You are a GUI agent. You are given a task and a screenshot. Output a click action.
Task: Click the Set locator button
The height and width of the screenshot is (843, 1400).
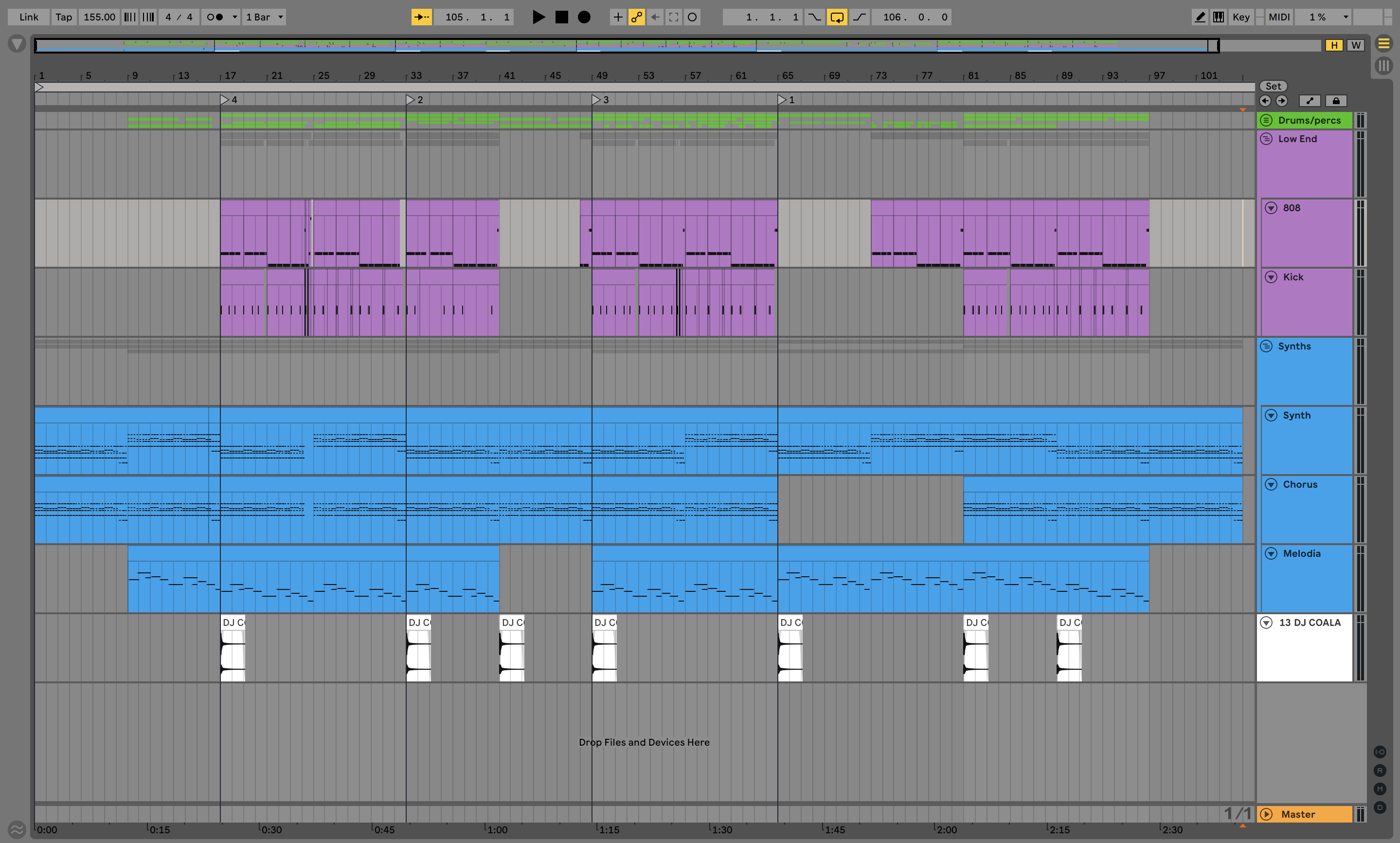(1274, 86)
